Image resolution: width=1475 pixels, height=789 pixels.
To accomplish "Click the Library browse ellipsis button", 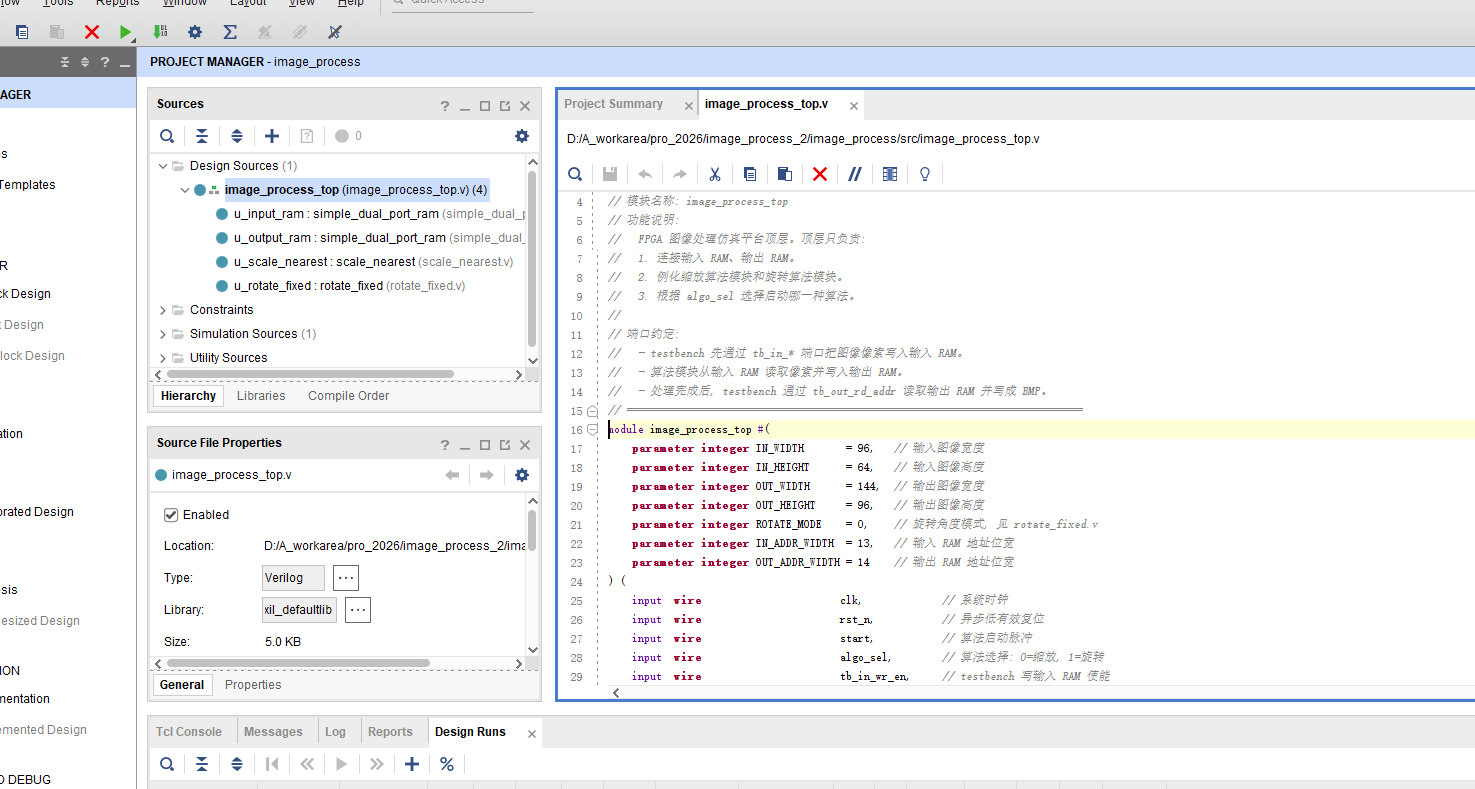I will click(358, 610).
